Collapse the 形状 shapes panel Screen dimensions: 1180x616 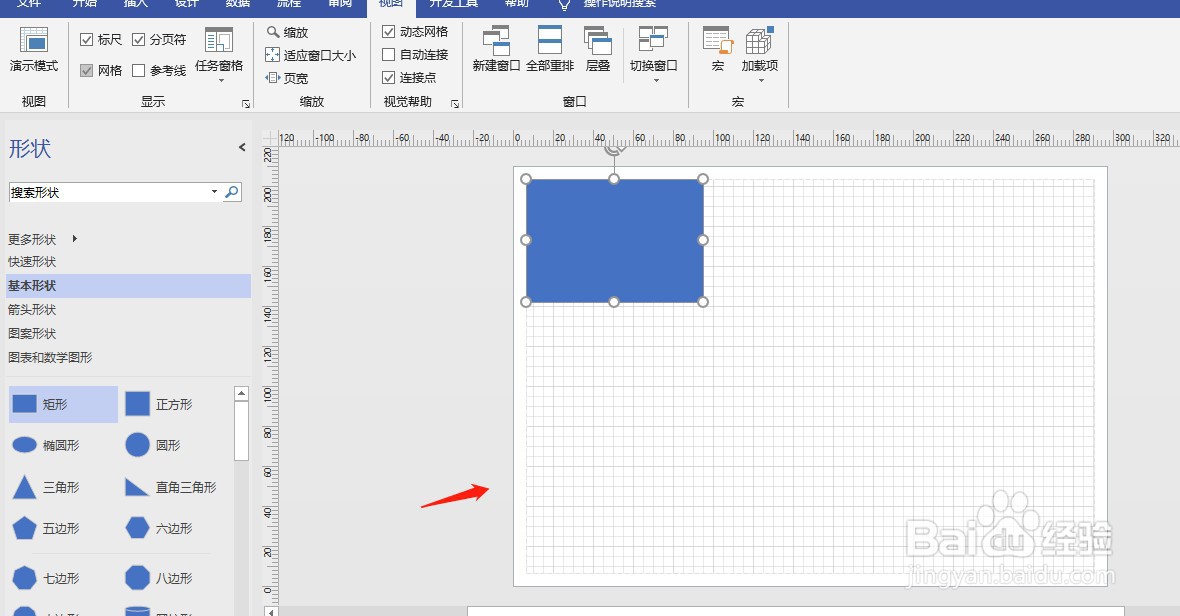pos(242,147)
